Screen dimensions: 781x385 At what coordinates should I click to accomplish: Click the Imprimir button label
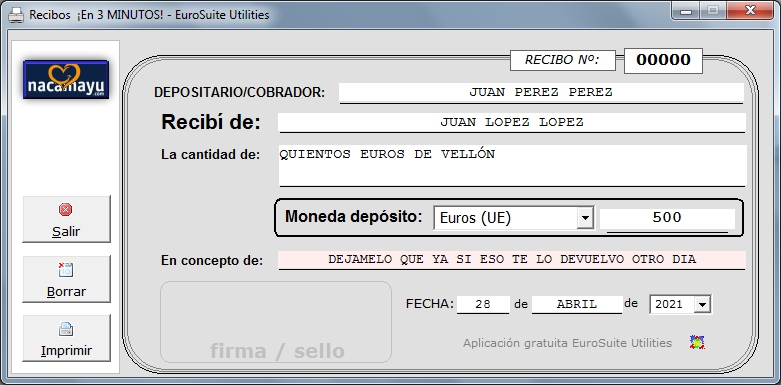click(66, 351)
